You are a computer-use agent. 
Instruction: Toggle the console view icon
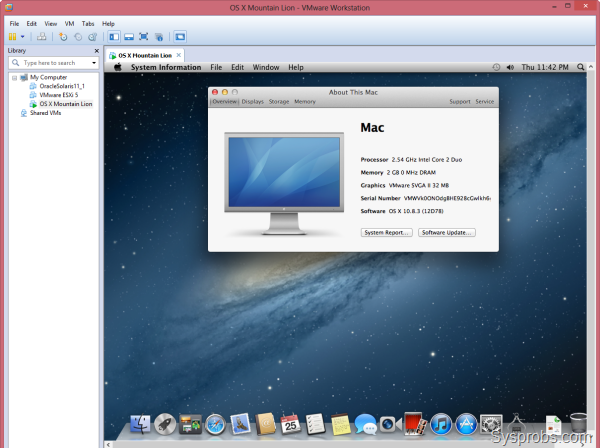coord(180,37)
